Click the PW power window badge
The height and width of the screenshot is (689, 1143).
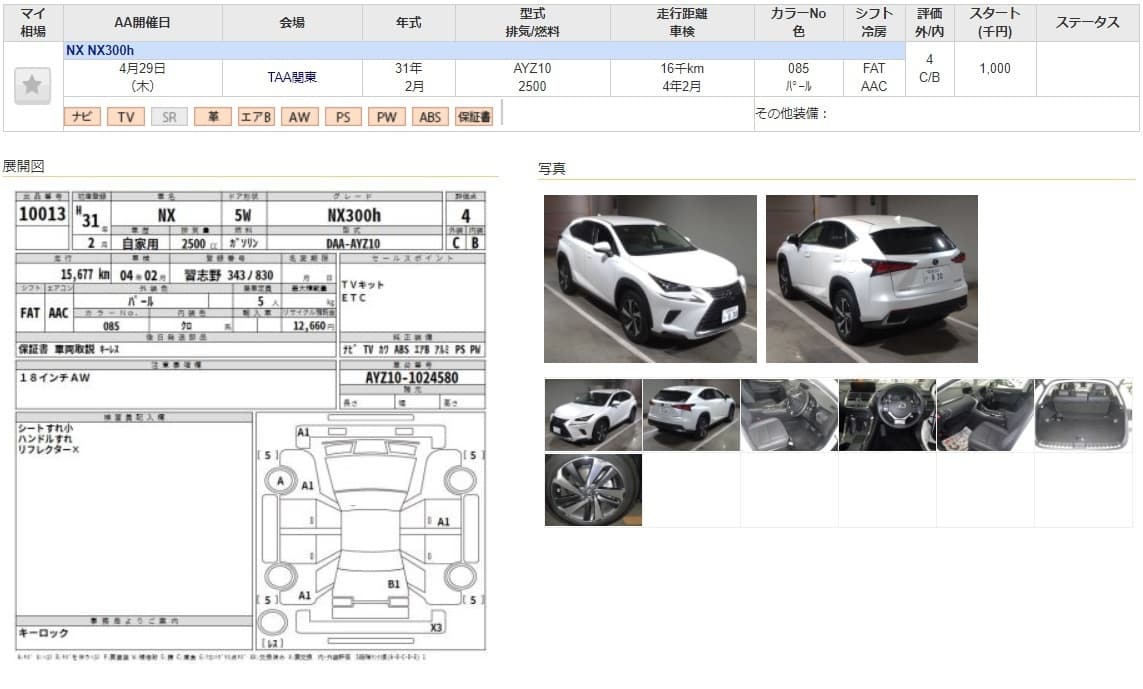(x=386, y=117)
